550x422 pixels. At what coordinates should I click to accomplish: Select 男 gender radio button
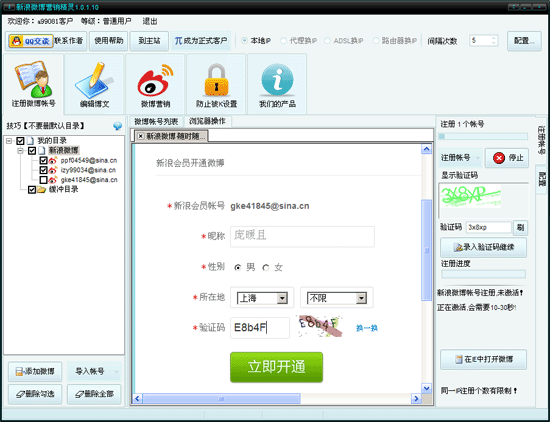coord(238,268)
